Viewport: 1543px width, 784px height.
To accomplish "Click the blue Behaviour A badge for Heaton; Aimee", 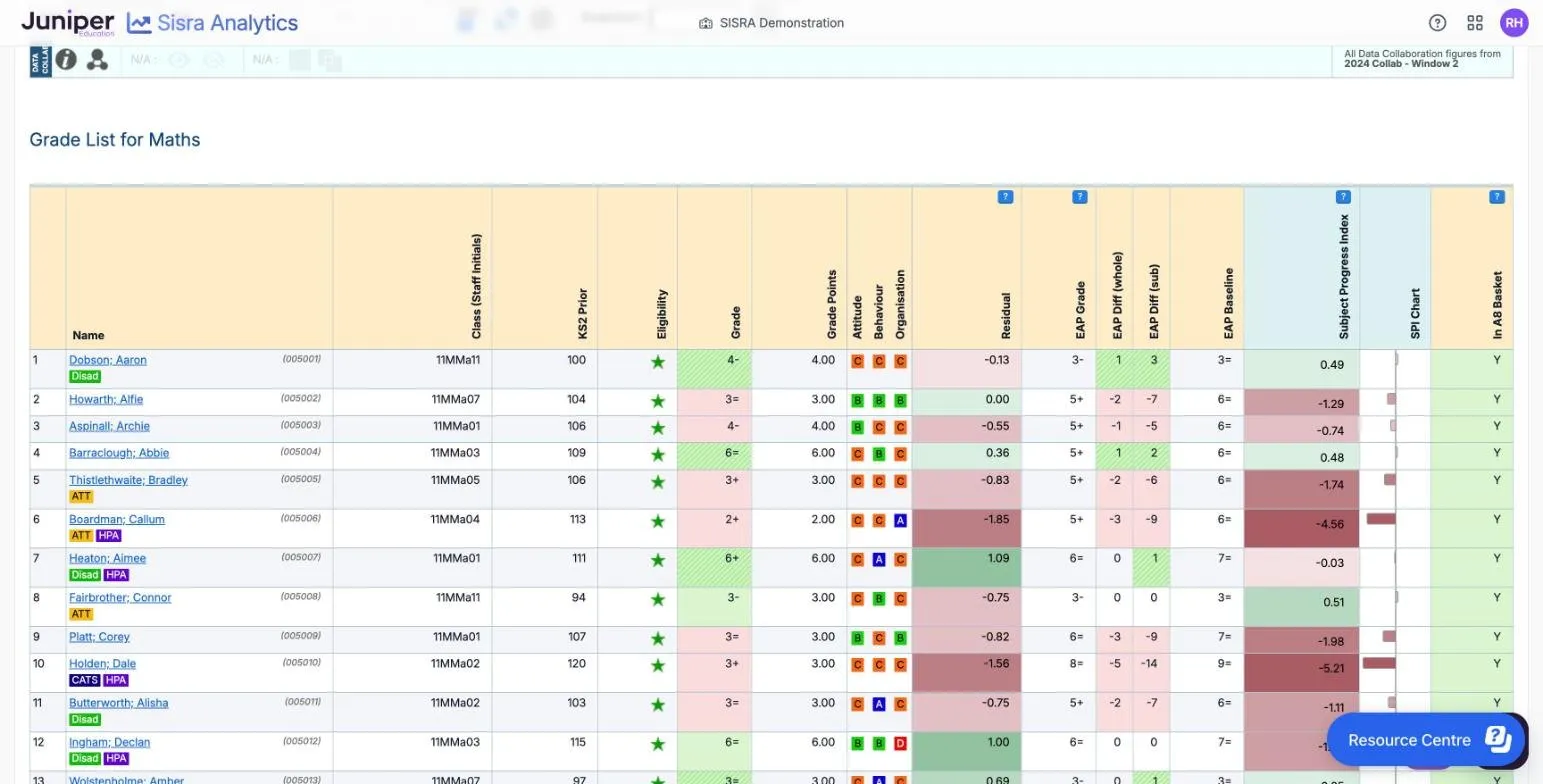I will click(879, 559).
